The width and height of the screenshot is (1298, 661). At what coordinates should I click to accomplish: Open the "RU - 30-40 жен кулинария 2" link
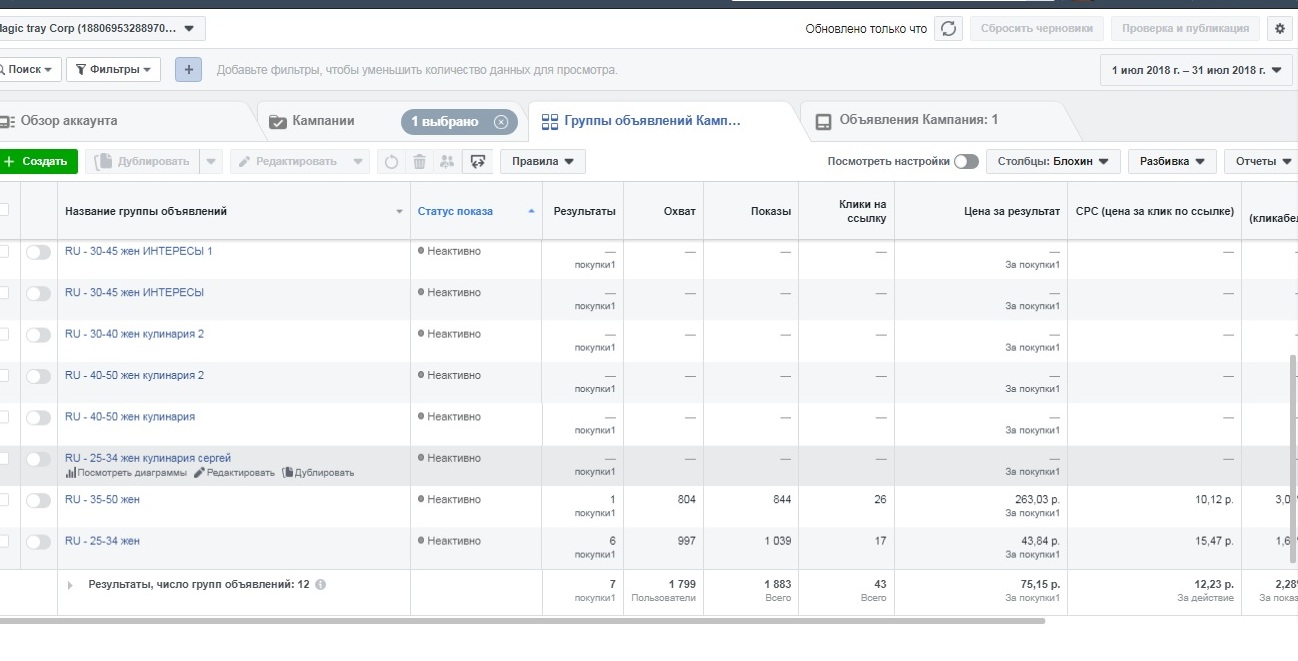pyautogui.click(x=134, y=334)
